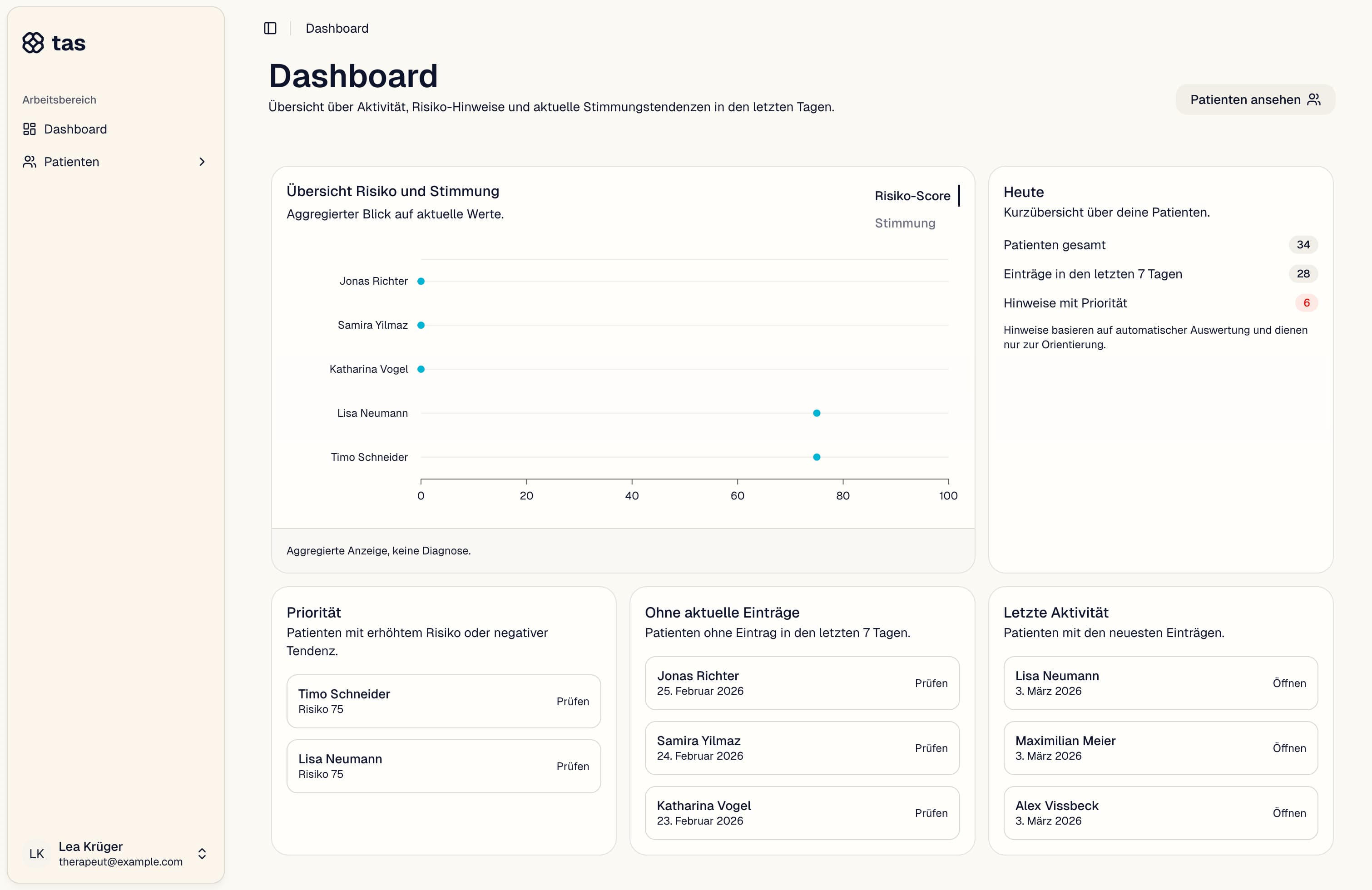Expand the Patienten submenu chevron
This screenshot has width=1372, height=890.
(202, 162)
